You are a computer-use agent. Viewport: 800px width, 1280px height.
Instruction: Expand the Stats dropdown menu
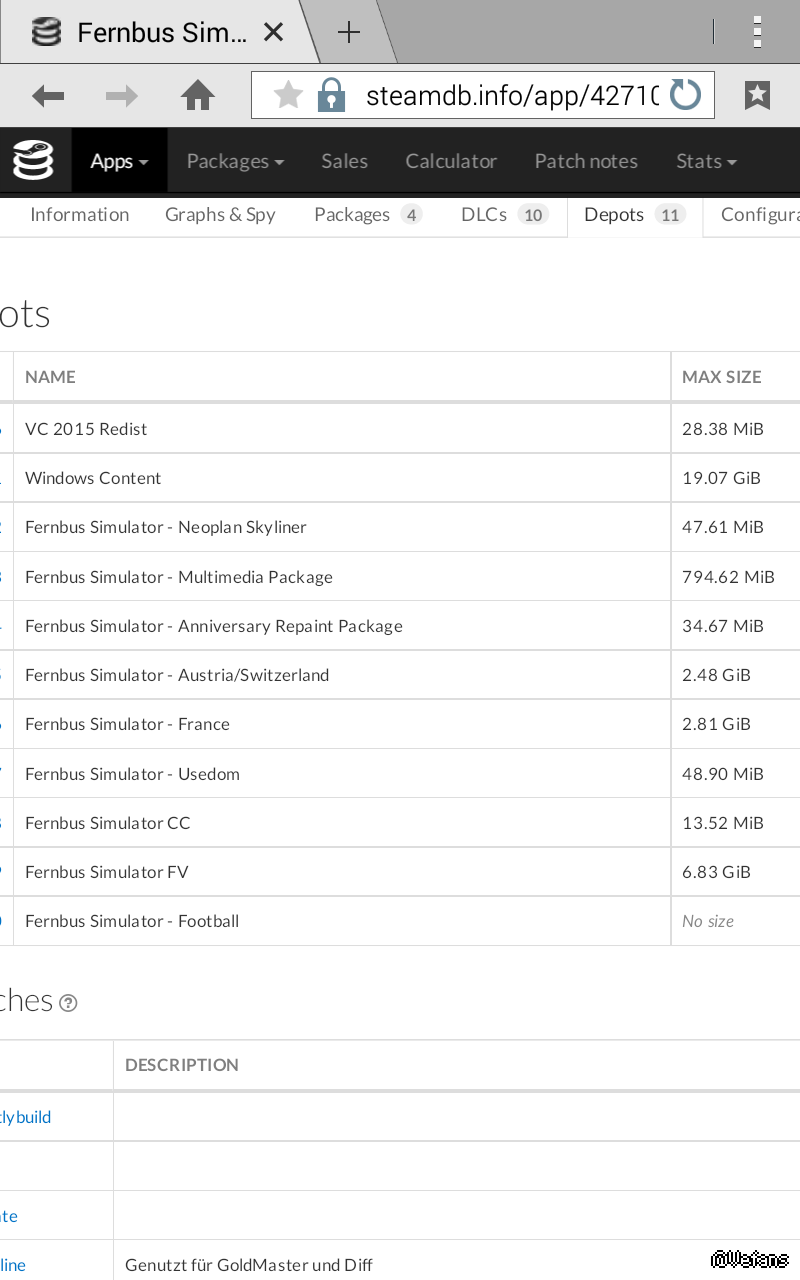point(706,161)
